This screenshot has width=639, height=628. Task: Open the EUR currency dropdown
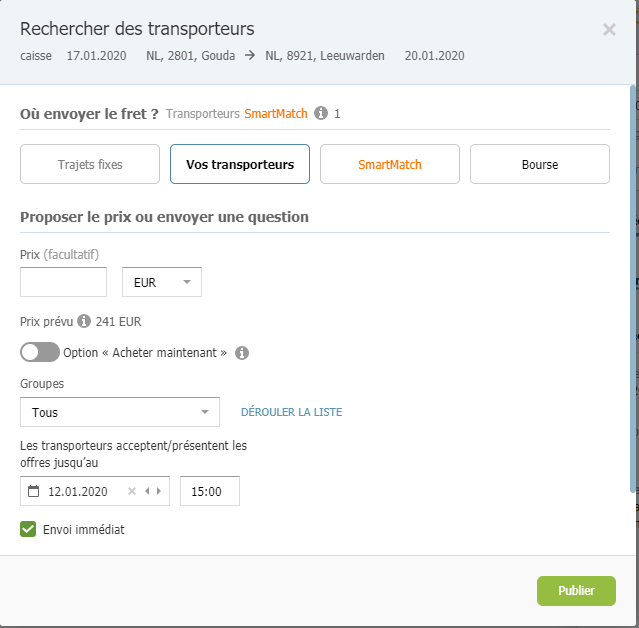(x=162, y=282)
